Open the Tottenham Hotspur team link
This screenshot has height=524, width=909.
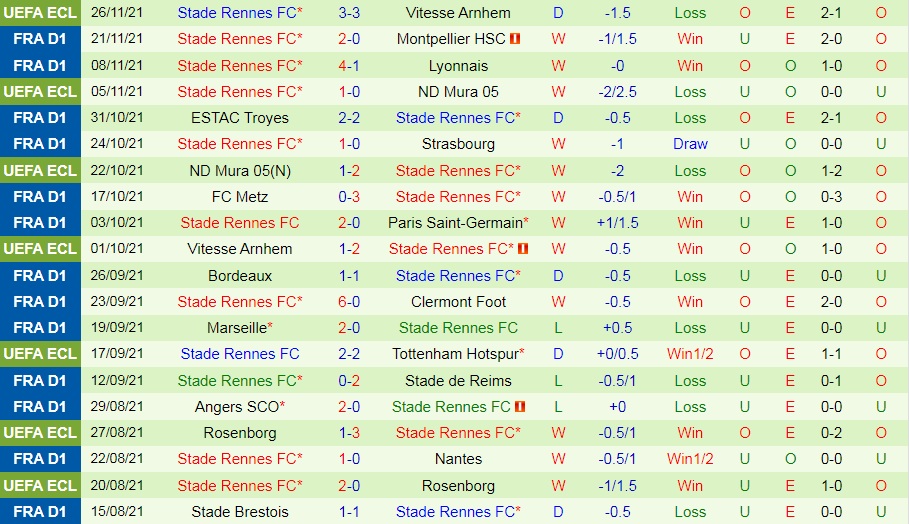456,354
